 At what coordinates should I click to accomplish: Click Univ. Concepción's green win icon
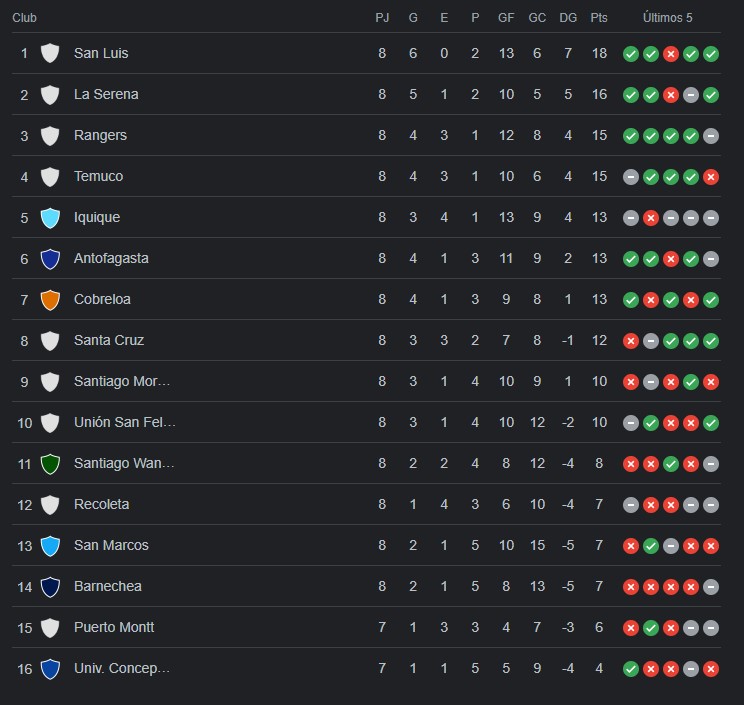(631, 669)
